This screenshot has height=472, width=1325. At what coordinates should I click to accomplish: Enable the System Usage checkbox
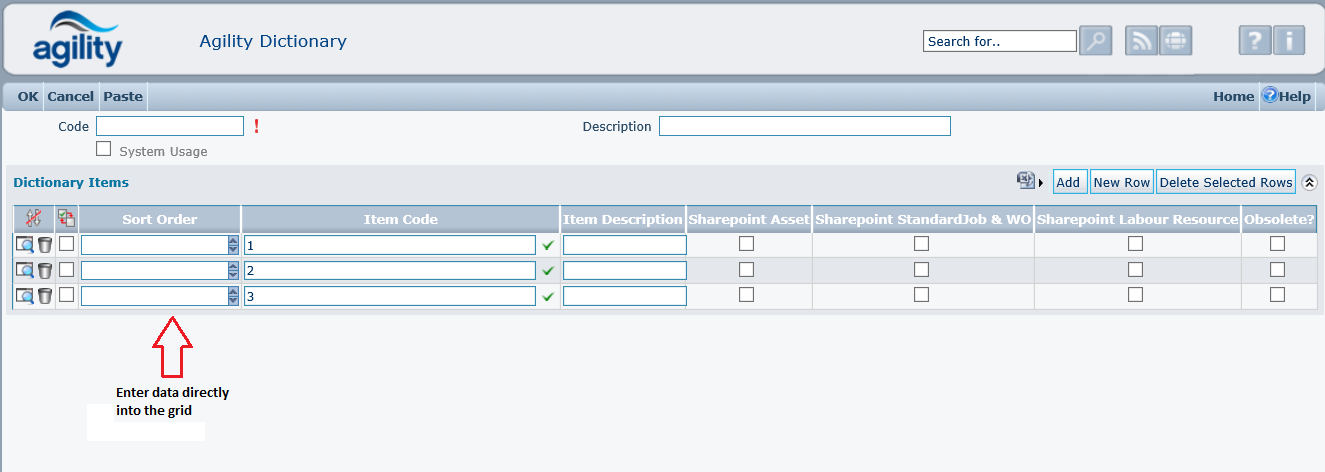click(x=103, y=149)
